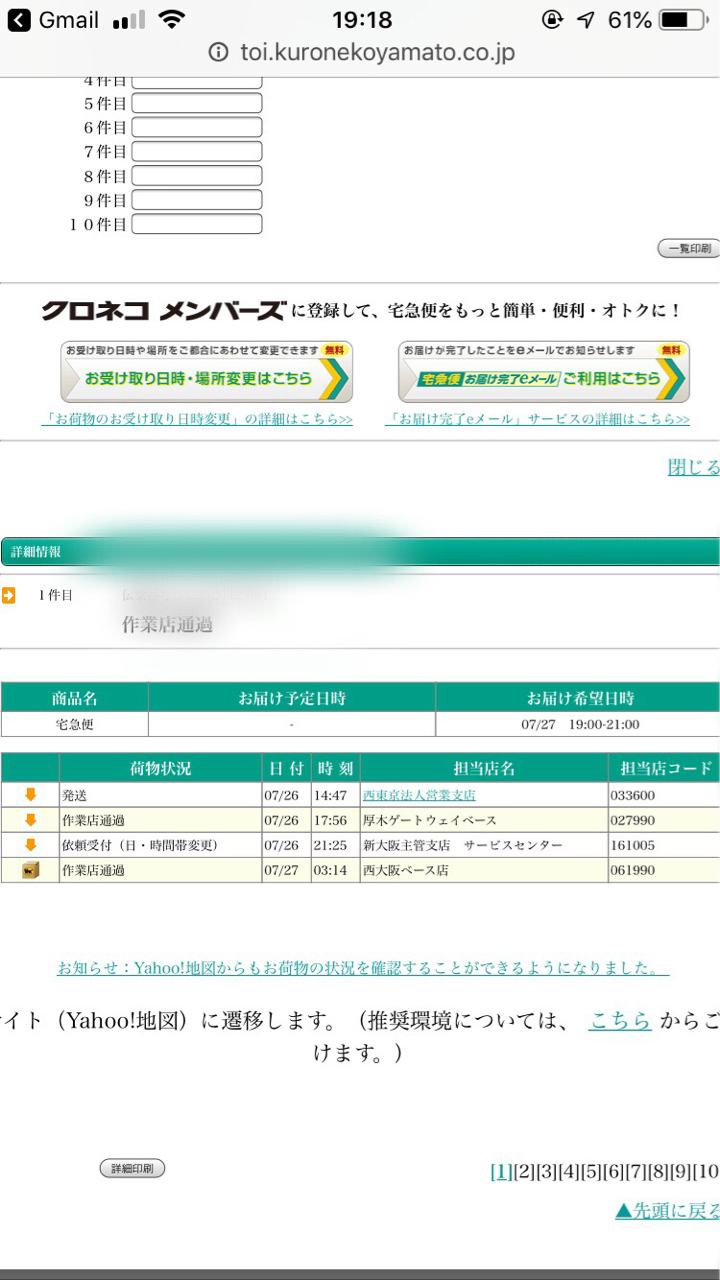Click the 閉じる link

click(x=694, y=467)
